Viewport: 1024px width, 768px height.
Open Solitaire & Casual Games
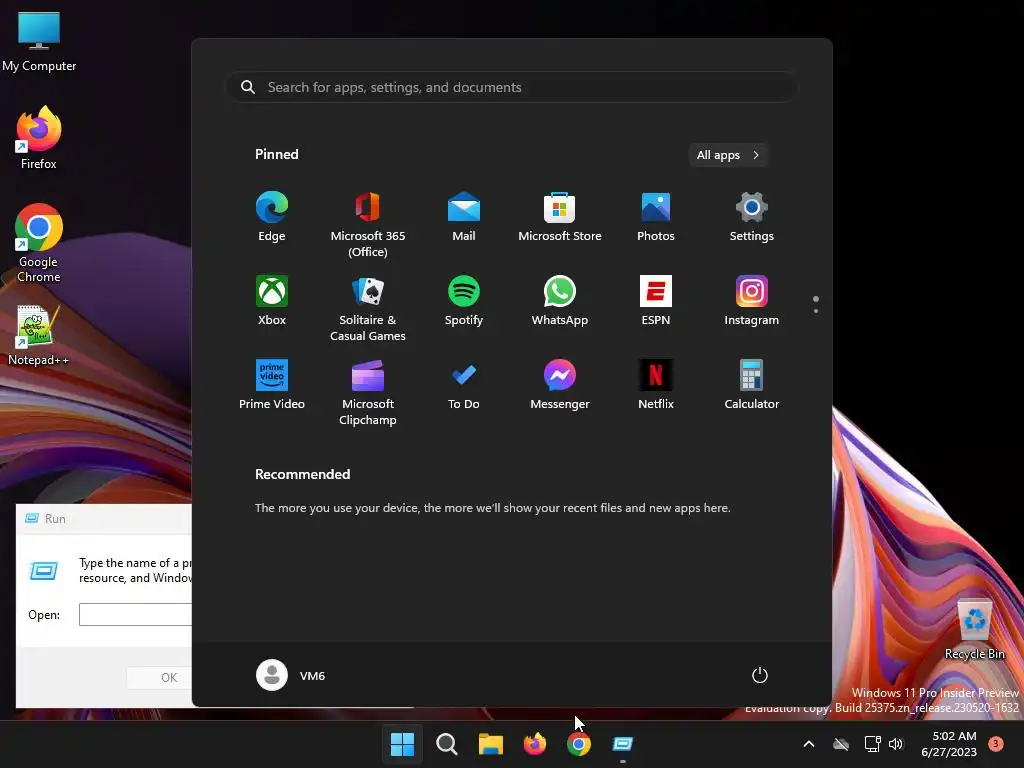point(368,309)
